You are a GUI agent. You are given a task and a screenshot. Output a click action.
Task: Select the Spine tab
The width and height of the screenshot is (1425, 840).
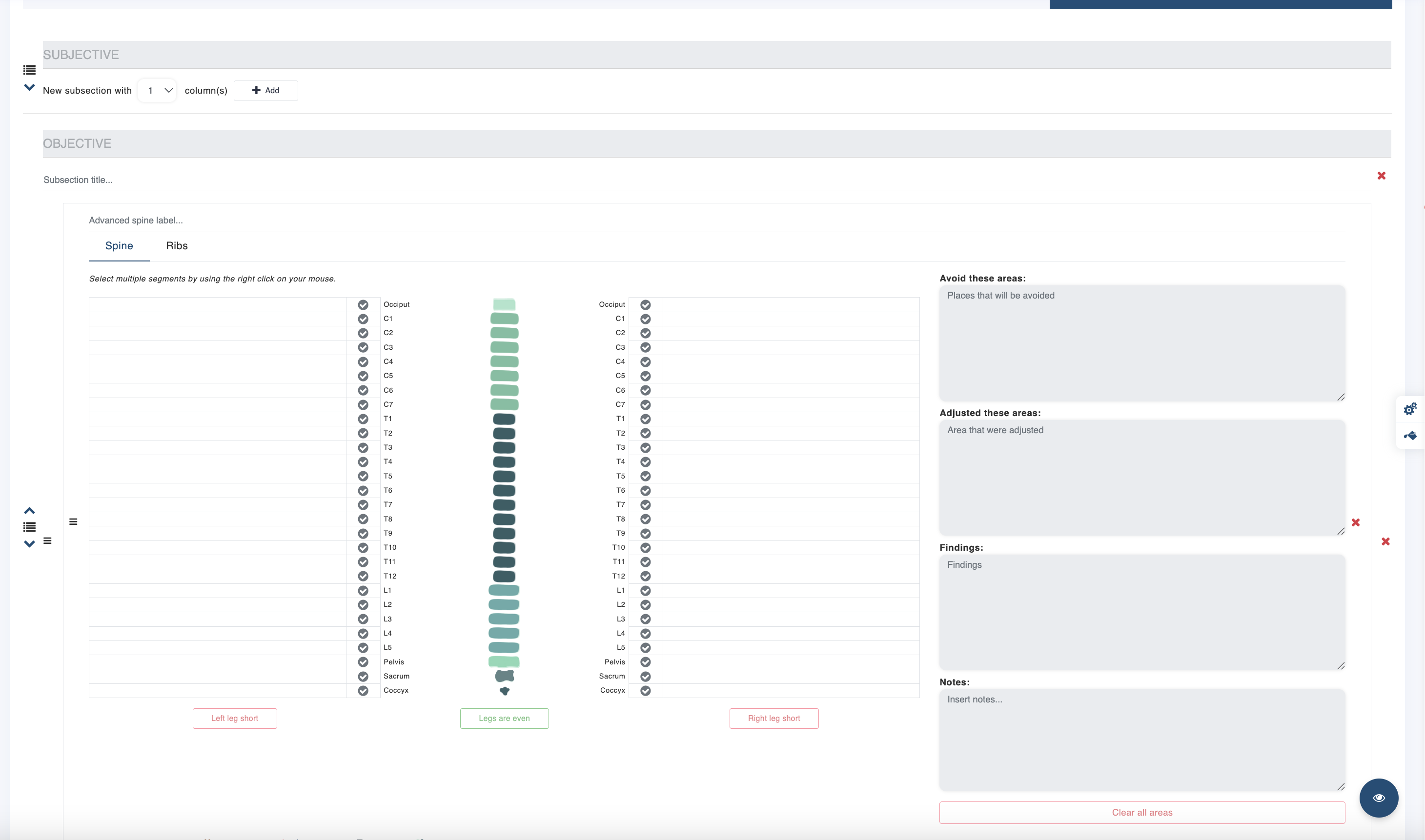119,246
